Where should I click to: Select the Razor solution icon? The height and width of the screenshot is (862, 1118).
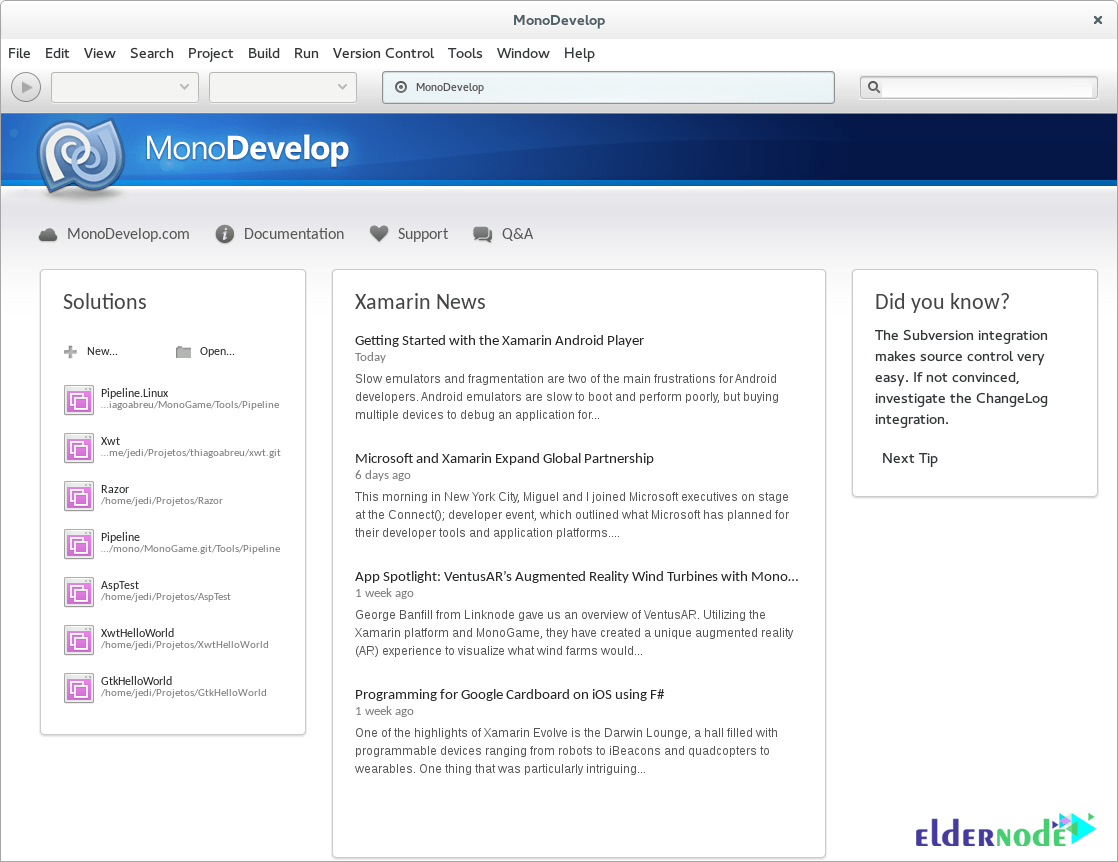click(x=78, y=496)
